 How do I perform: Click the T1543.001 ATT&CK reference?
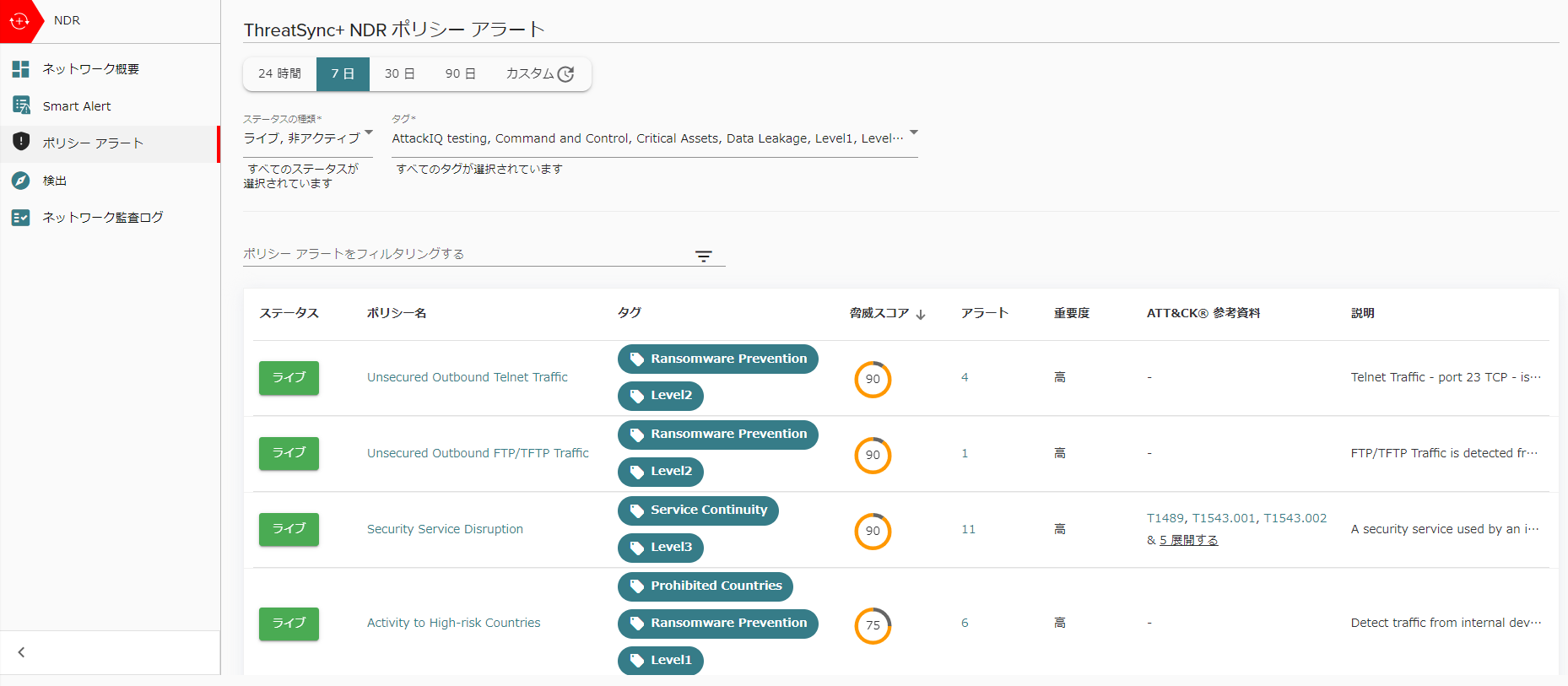click(x=1224, y=518)
